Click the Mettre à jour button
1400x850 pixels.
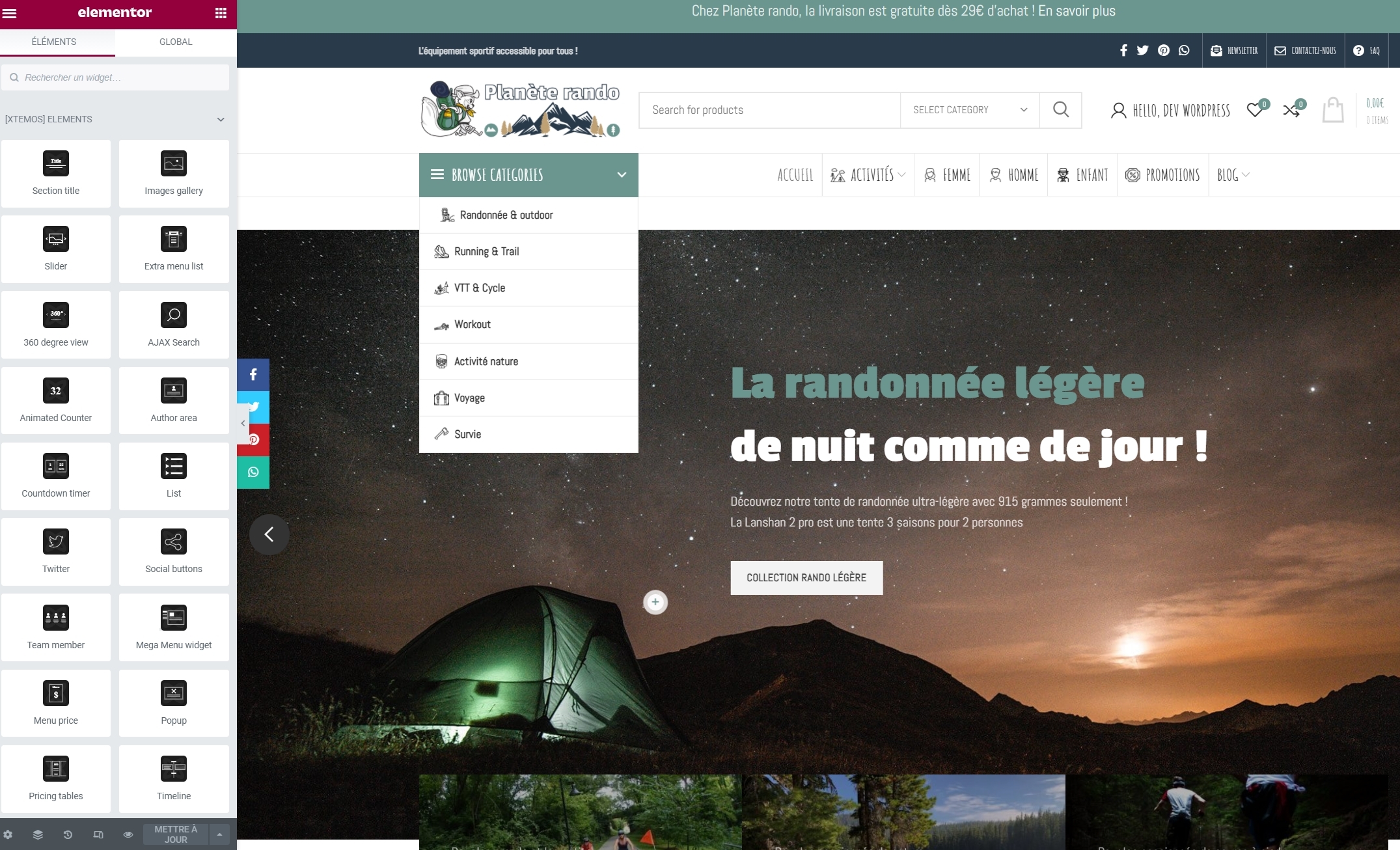tap(176, 834)
